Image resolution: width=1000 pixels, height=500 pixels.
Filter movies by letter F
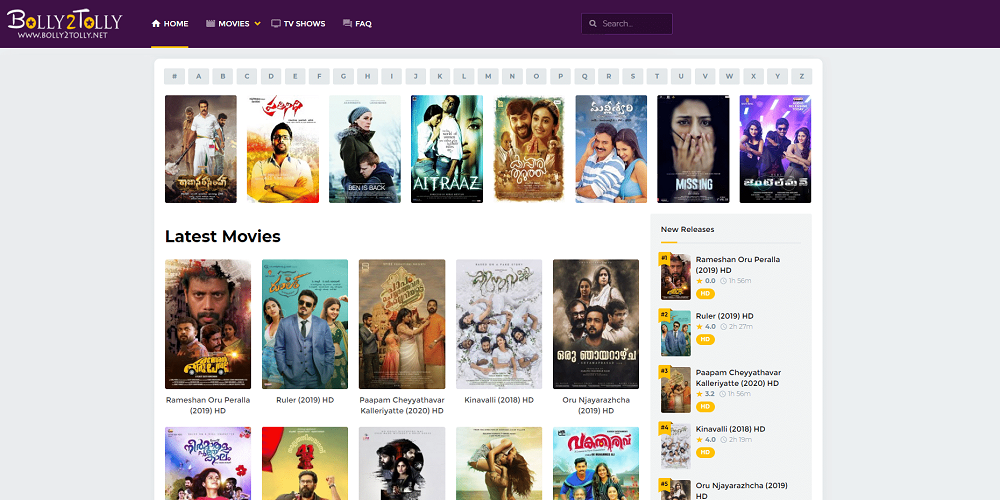tap(319, 77)
